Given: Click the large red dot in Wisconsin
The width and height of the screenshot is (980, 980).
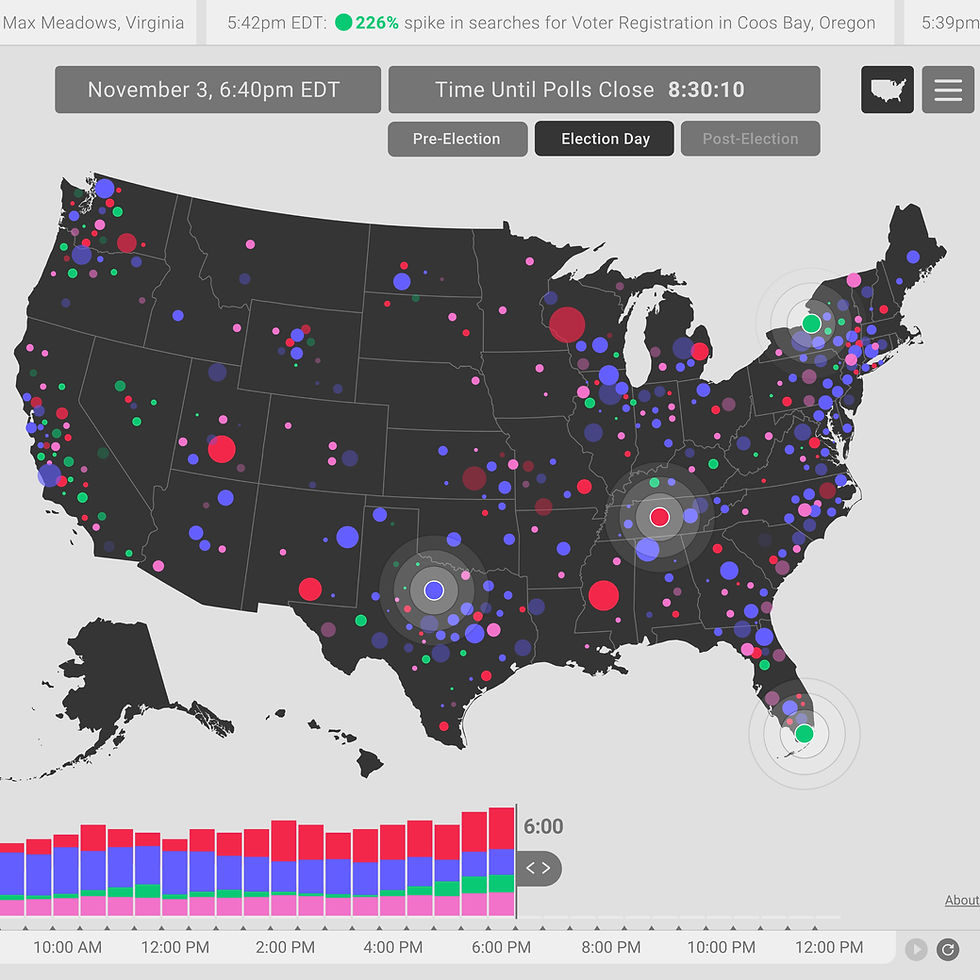Looking at the screenshot, I should [567, 324].
